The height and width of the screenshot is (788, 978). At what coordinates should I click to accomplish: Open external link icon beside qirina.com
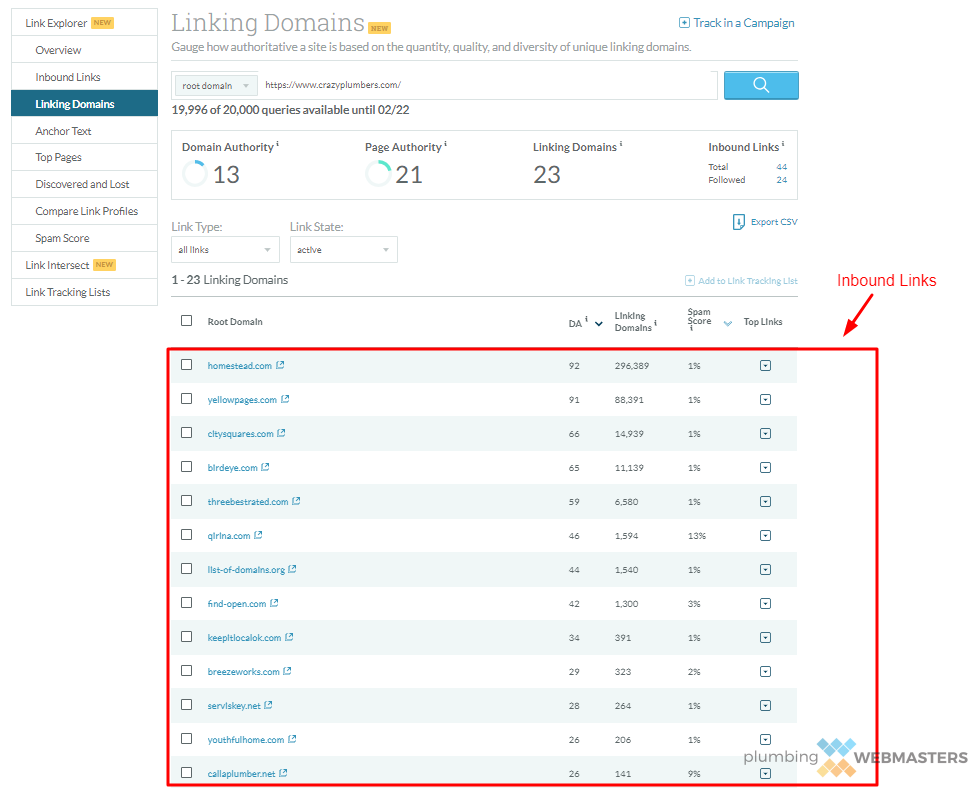(x=258, y=535)
